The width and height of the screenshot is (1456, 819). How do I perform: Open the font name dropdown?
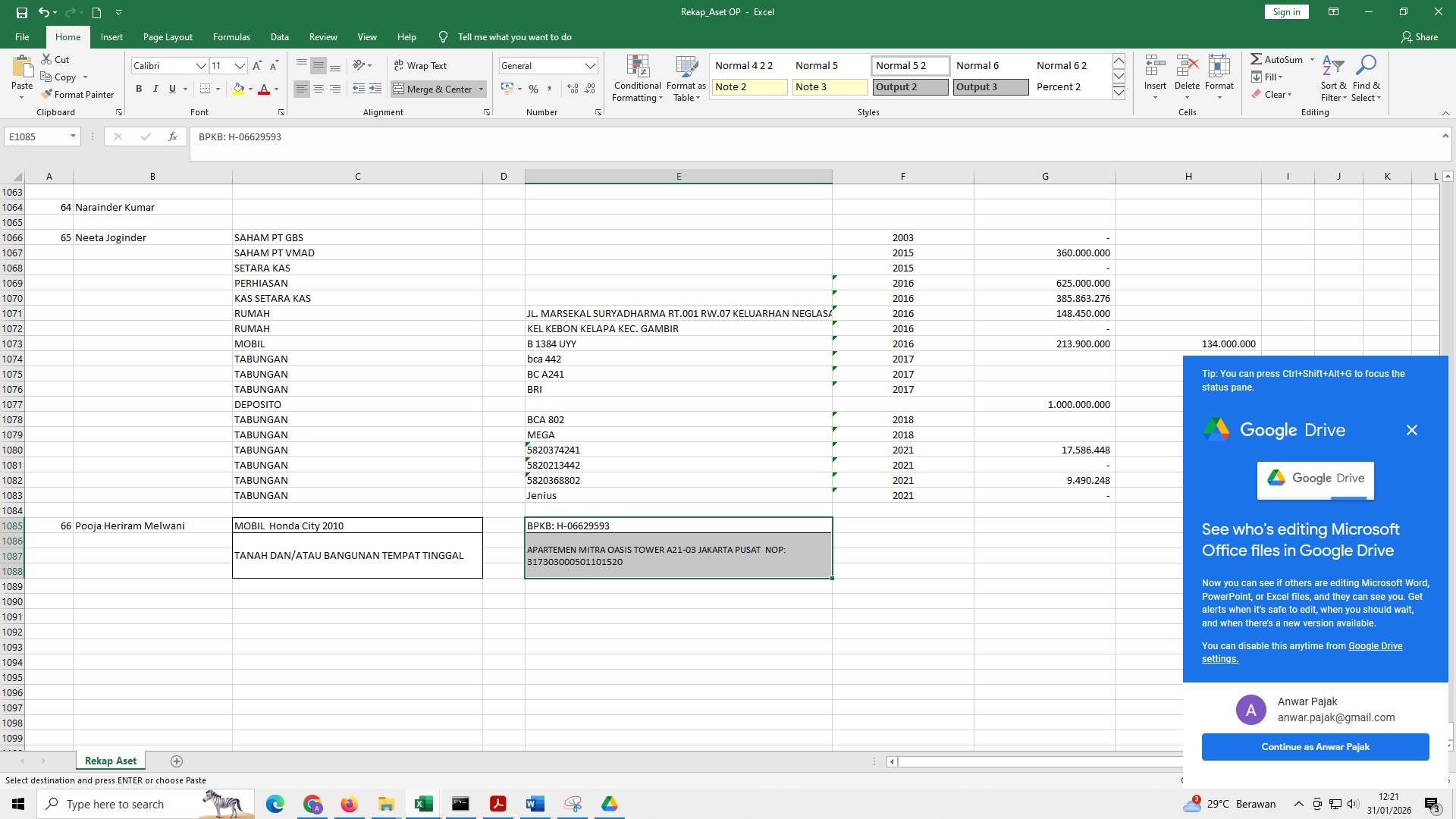[x=201, y=65]
